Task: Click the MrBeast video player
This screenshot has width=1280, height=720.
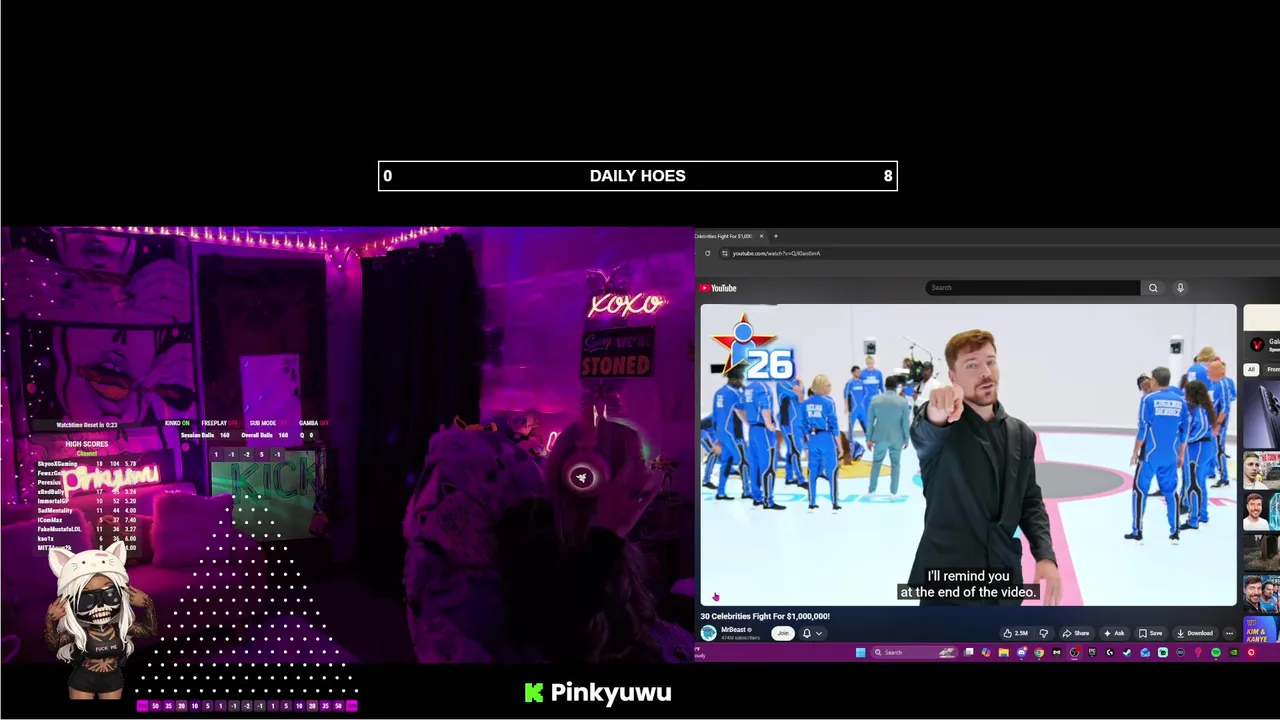Action: 968,455
